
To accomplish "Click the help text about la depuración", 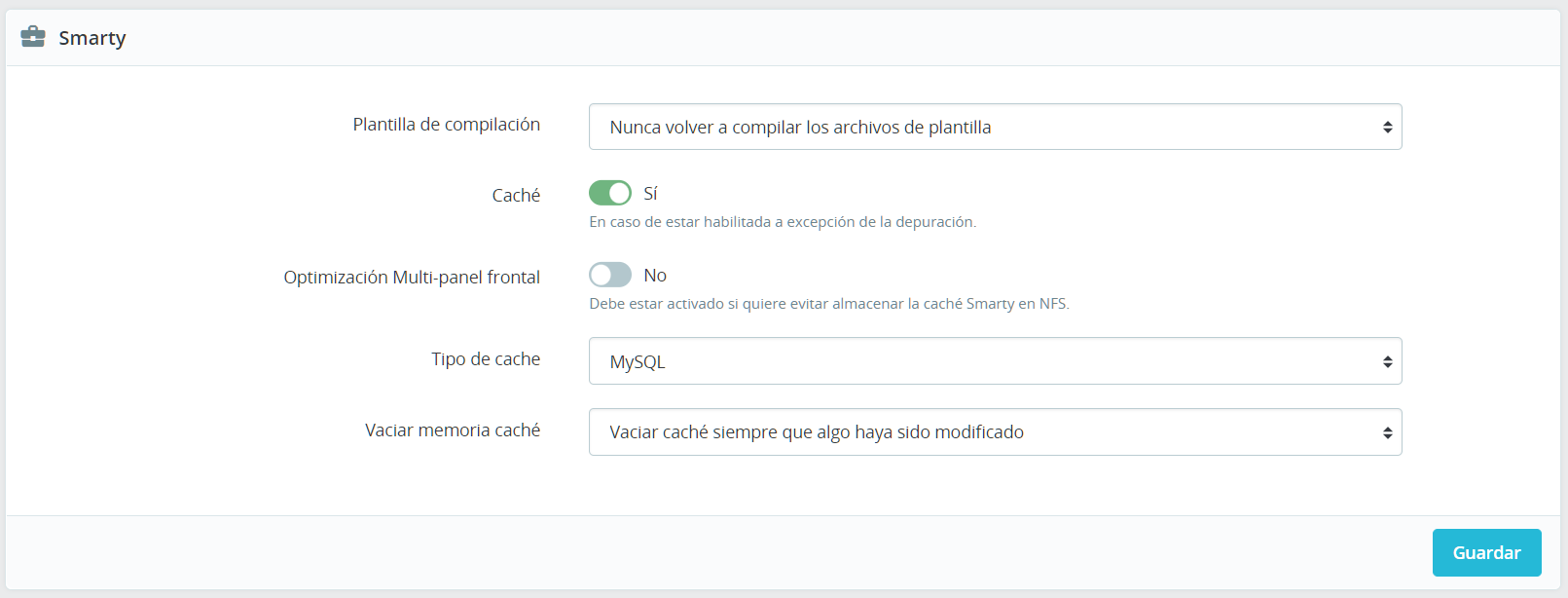I will pos(783,222).
